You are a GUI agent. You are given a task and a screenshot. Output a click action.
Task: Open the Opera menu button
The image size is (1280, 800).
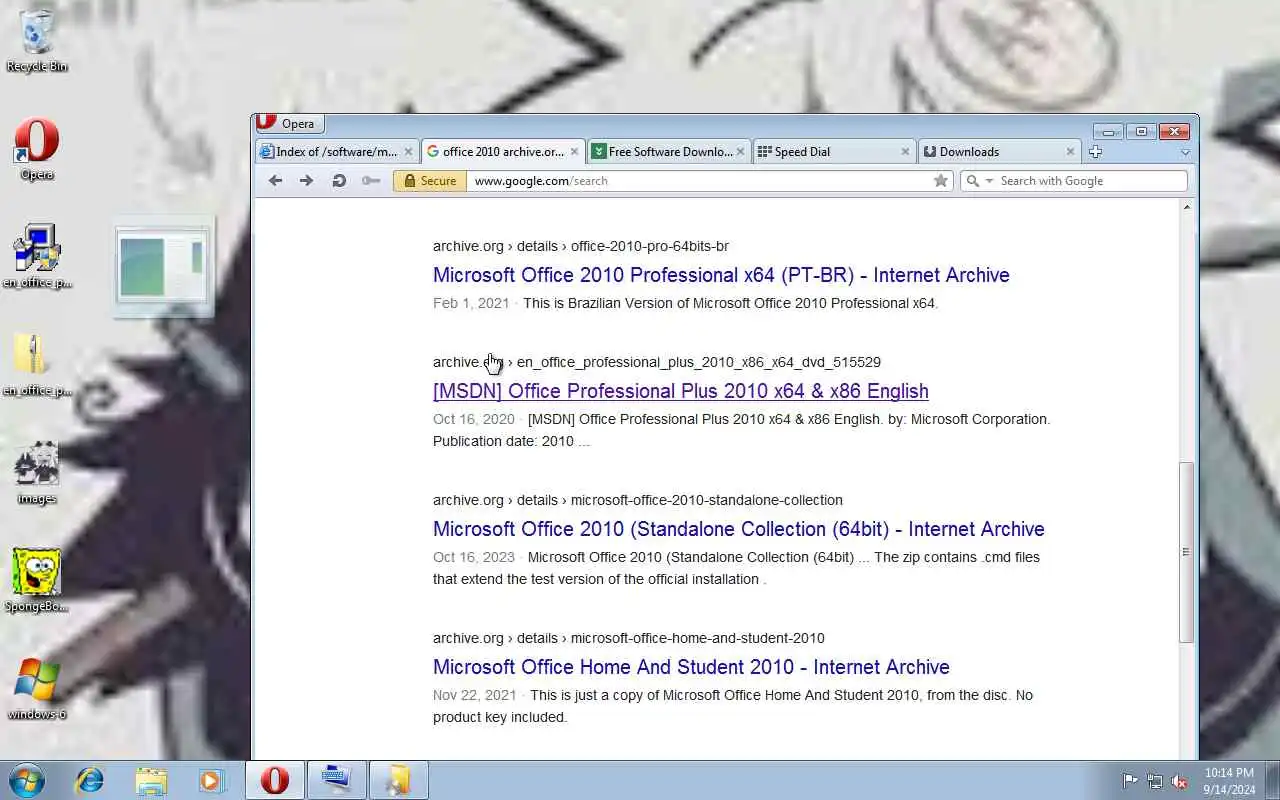point(289,123)
